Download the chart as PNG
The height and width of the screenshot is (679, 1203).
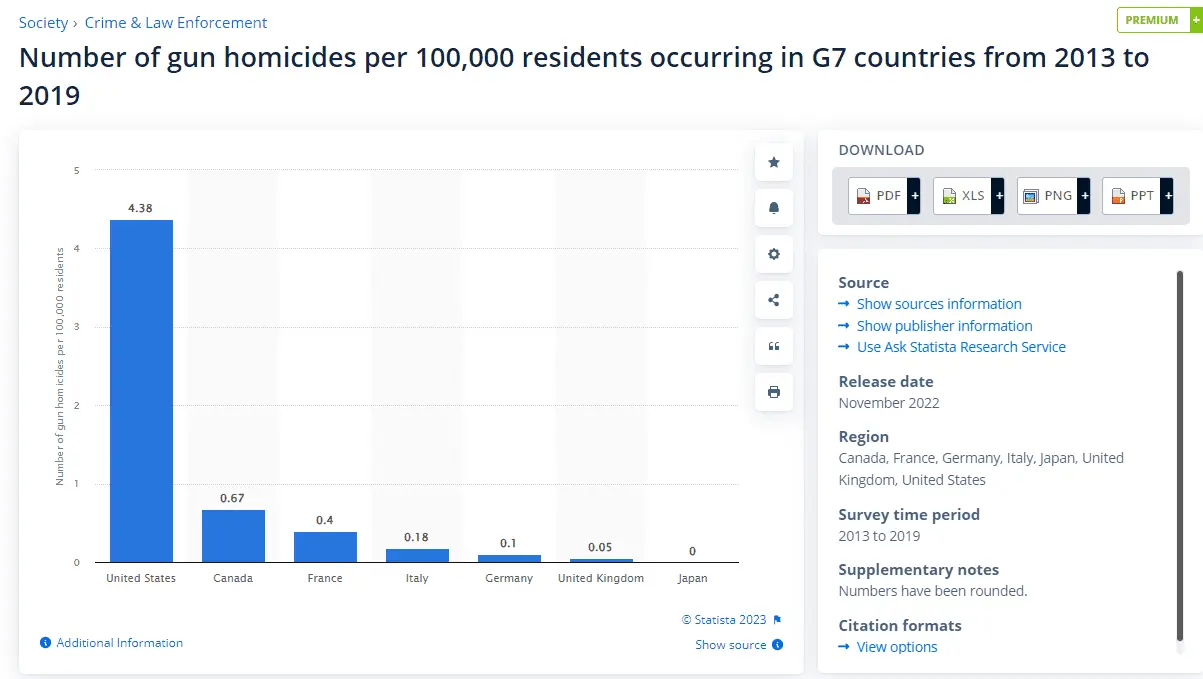1052,196
